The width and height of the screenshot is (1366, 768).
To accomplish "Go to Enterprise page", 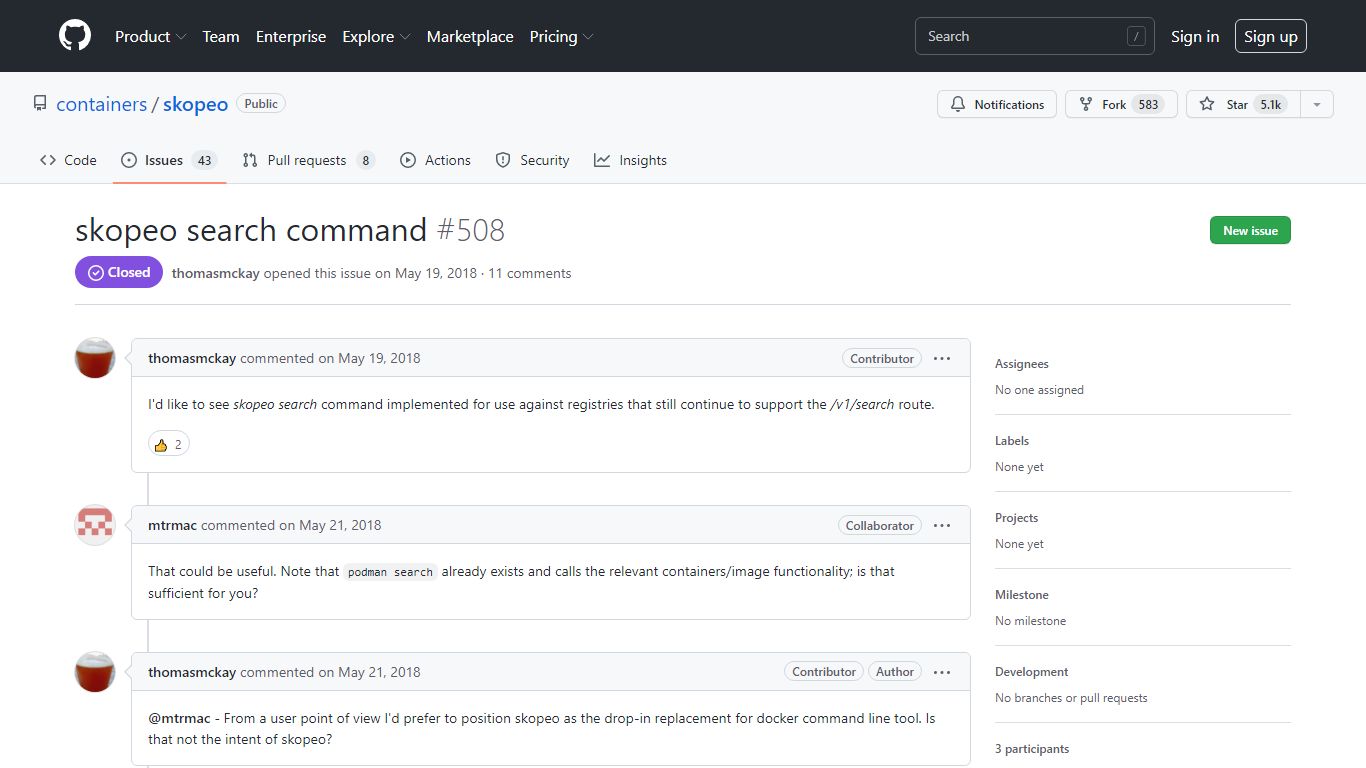I will coord(291,36).
